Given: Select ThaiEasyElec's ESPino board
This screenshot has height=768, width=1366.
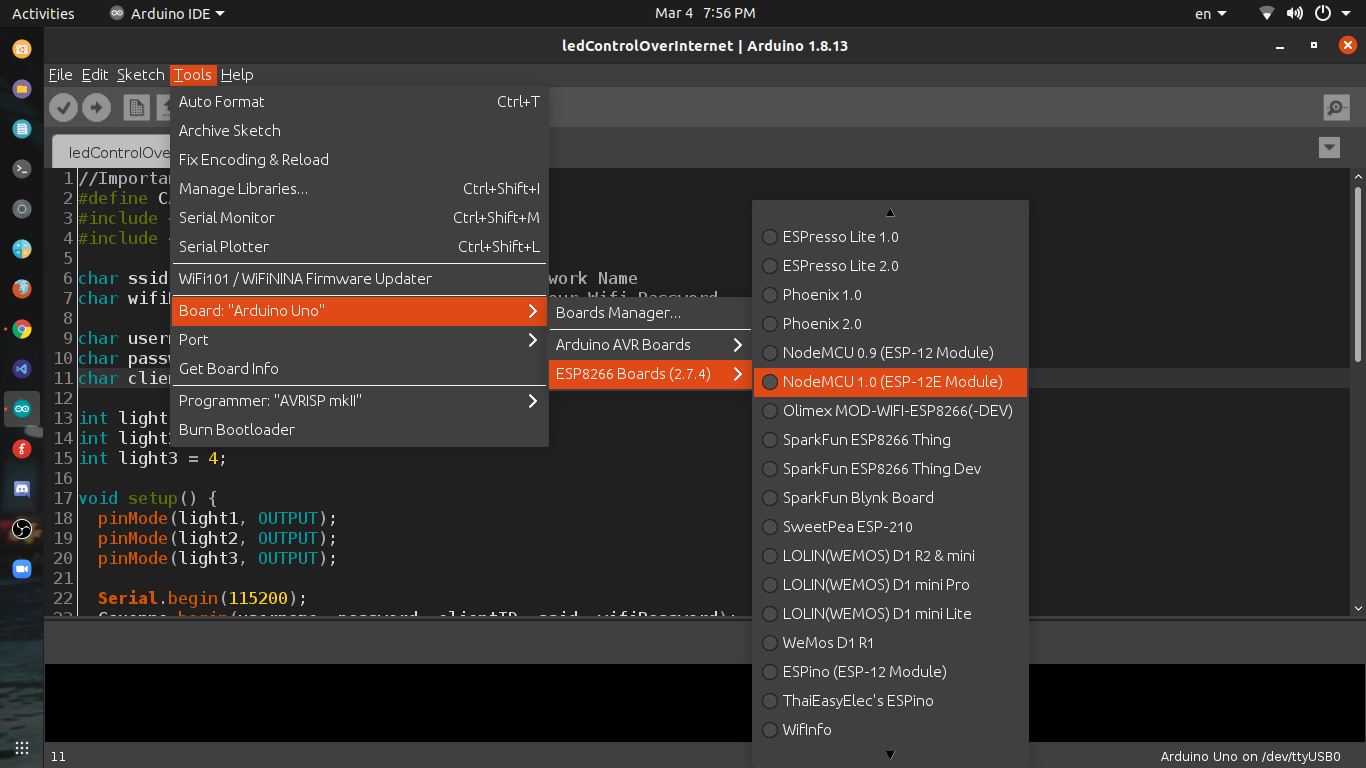Looking at the screenshot, I should (890, 701).
